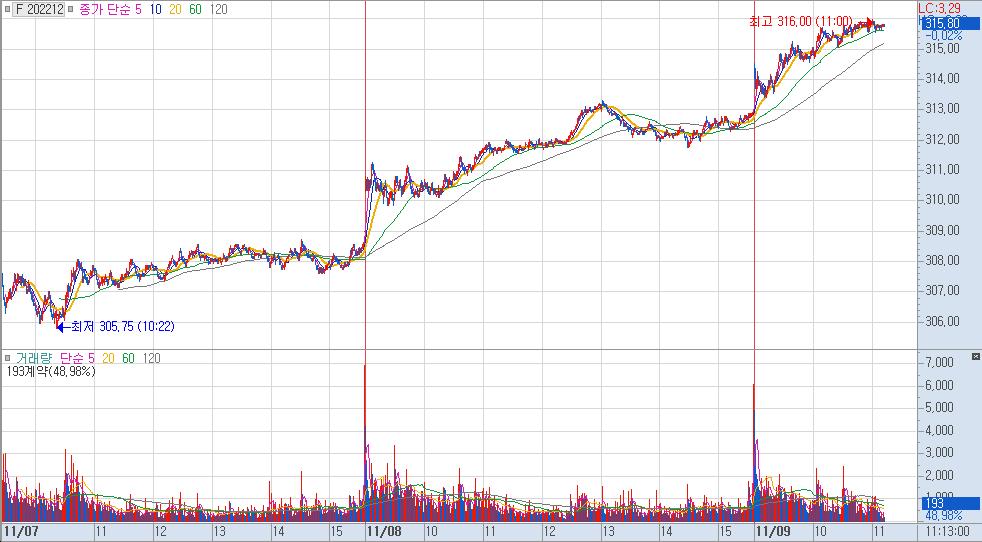Screen dimensions: 982x542
Task: Click the volume panel 단순 5 average legend
Action: (77, 358)
